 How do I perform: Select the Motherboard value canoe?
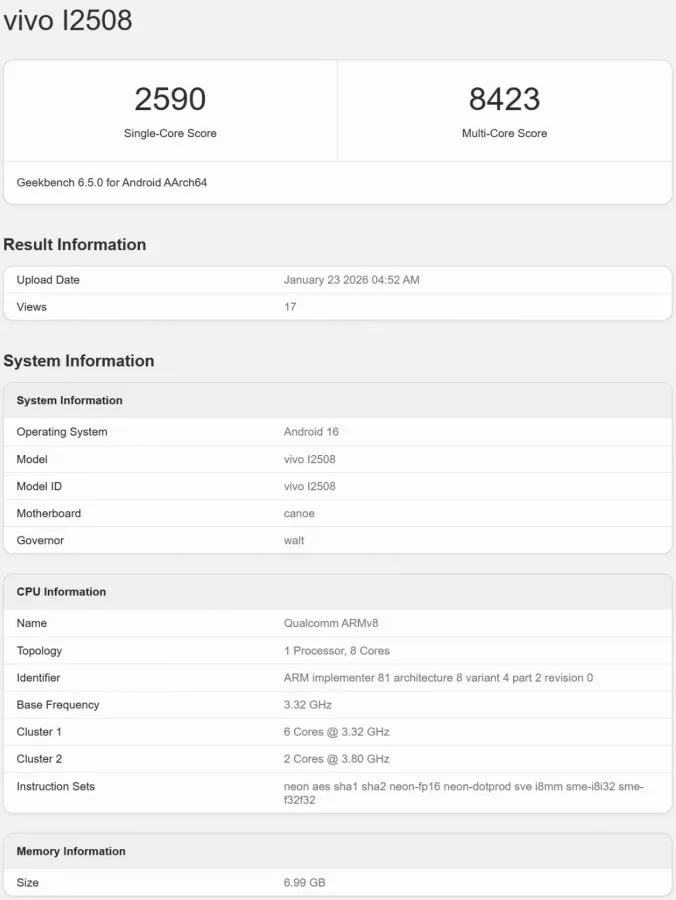click(x=299, y=513)
